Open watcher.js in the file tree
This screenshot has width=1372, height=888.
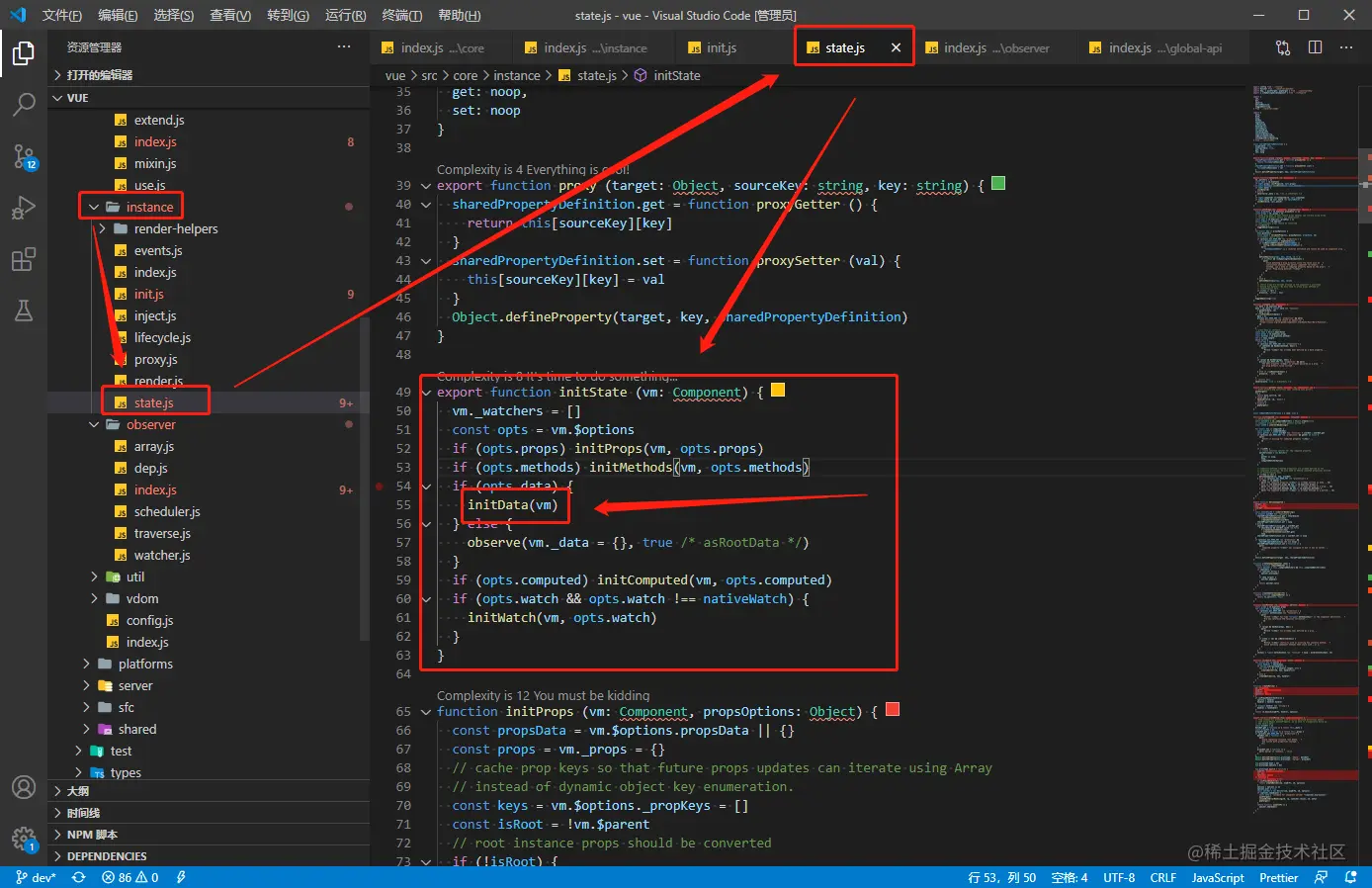click(162, 555)
